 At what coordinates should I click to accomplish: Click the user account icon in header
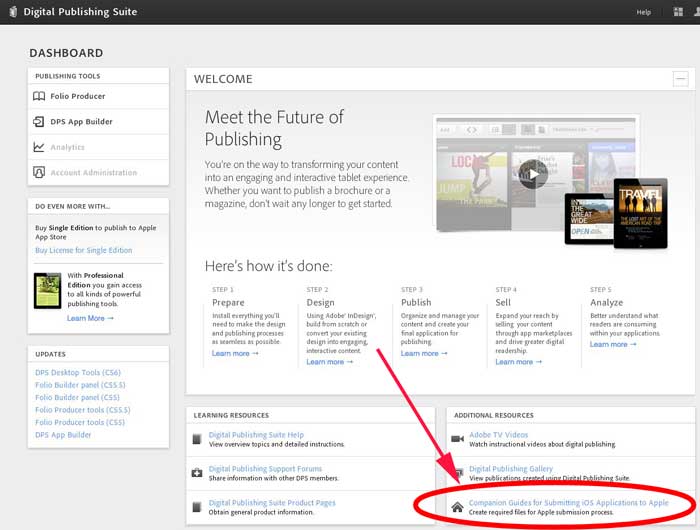(x=695, y=12)
